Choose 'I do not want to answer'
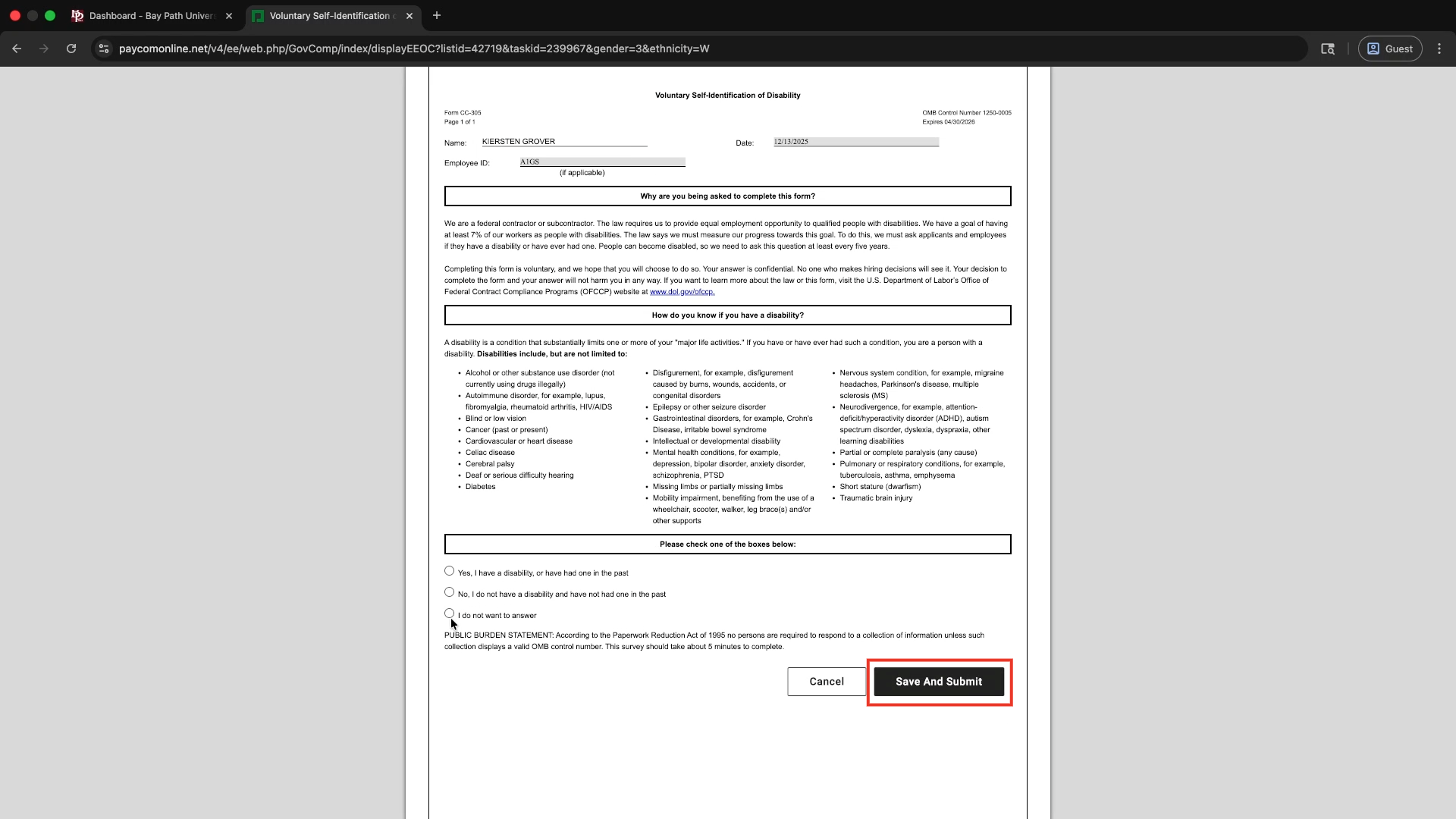 [x=450, y=613]
